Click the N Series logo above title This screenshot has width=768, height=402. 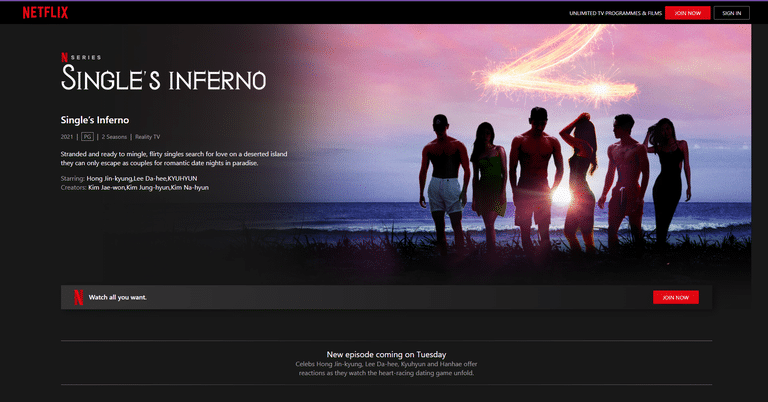tap(81, 57)
